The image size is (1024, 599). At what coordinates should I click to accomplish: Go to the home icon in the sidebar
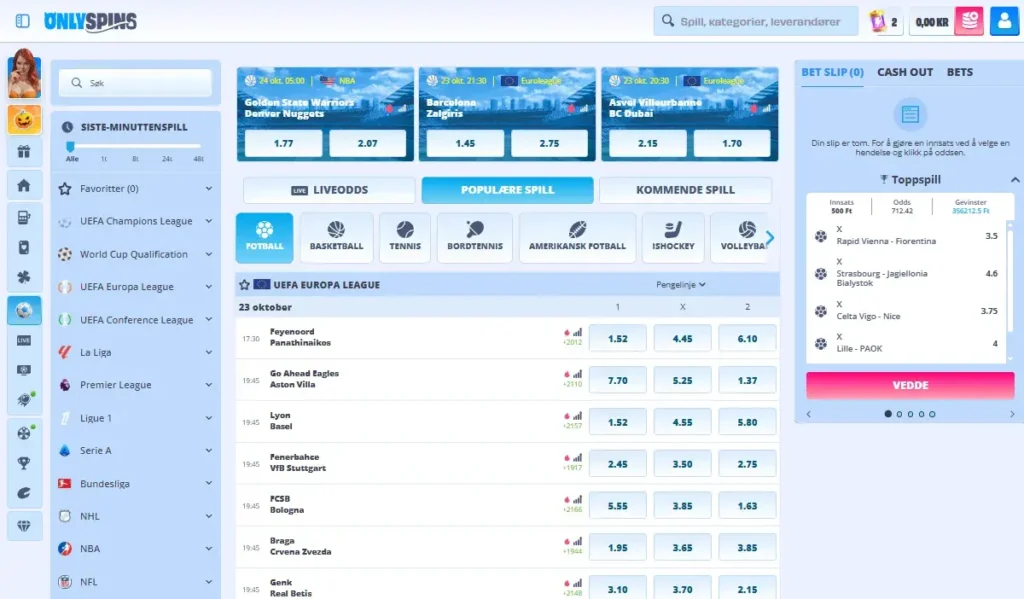pyautogui.click(x=24, y=185)
